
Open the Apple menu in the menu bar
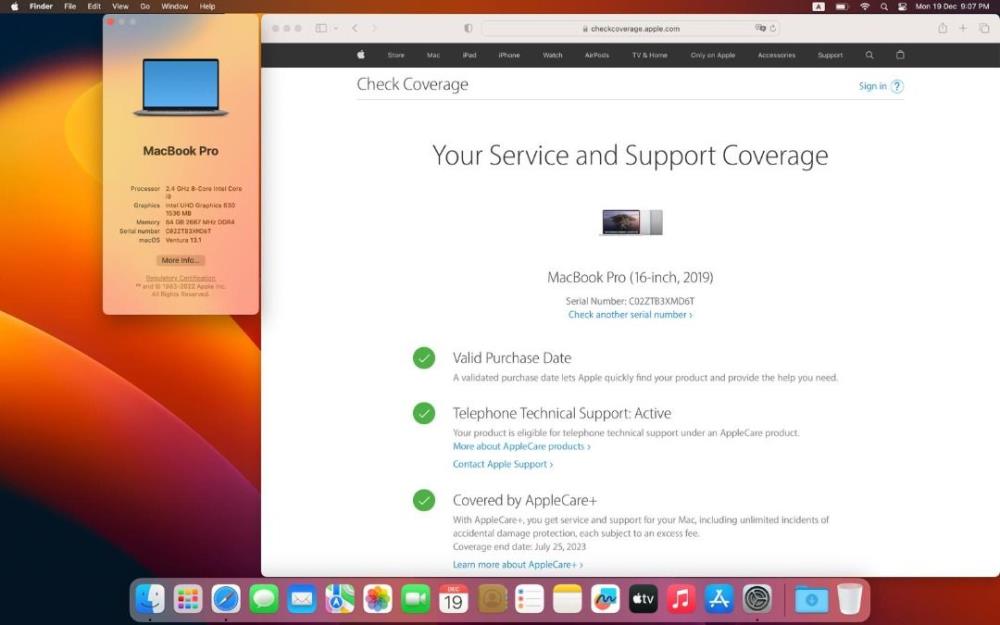click(15, 6)
